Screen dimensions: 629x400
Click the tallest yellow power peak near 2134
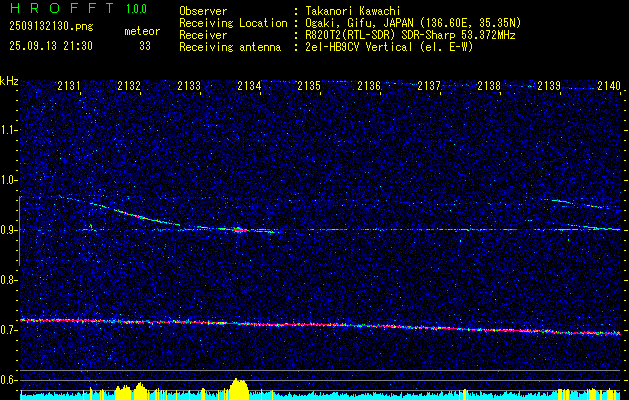(x=239, y=388)
